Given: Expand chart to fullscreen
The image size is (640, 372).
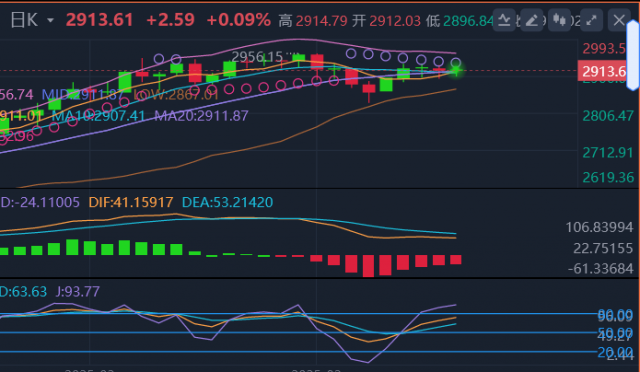Looking at the screenshot, I should coord(591,20).
